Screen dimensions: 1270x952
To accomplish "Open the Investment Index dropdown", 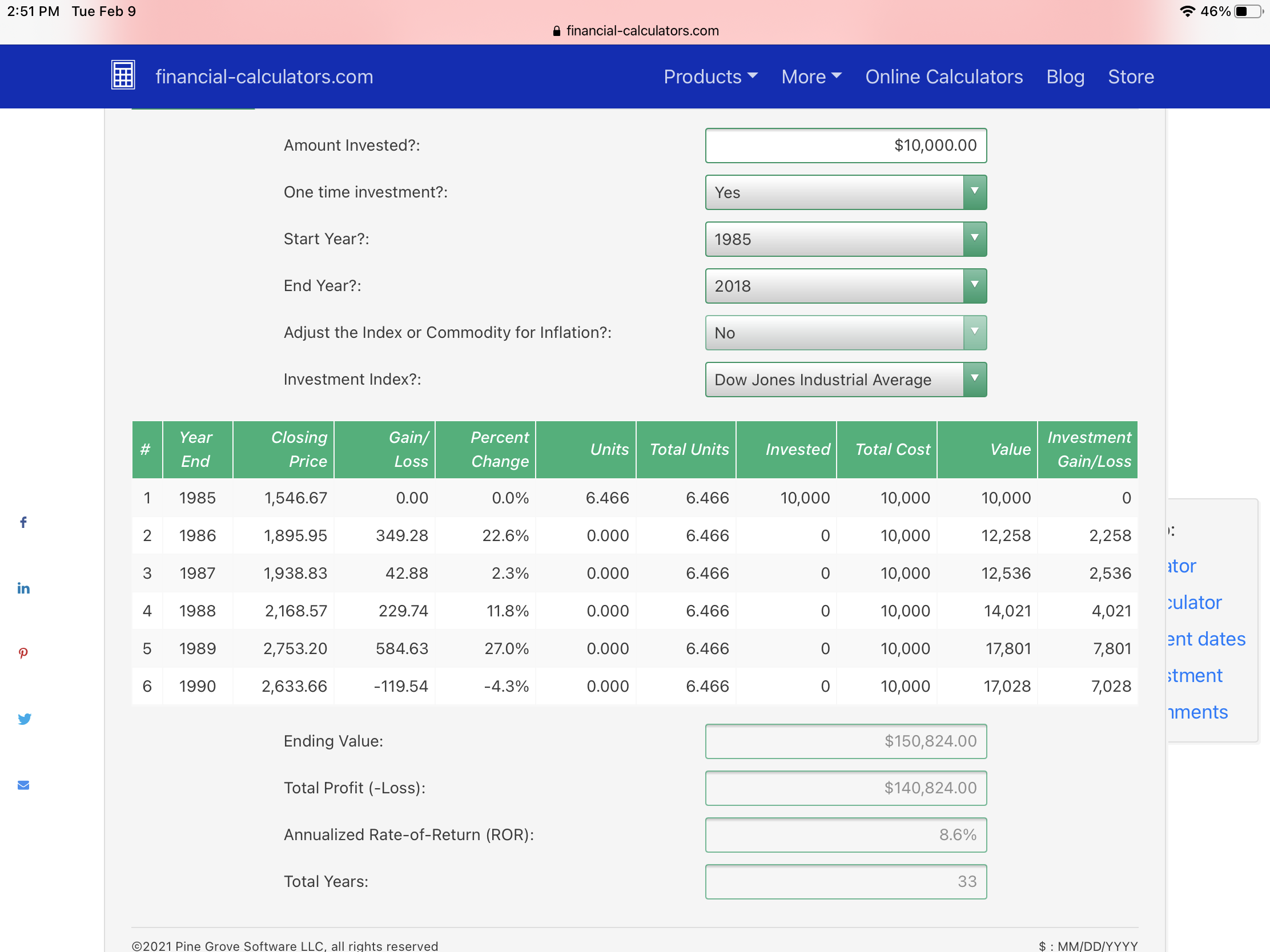I will [845, 380].
